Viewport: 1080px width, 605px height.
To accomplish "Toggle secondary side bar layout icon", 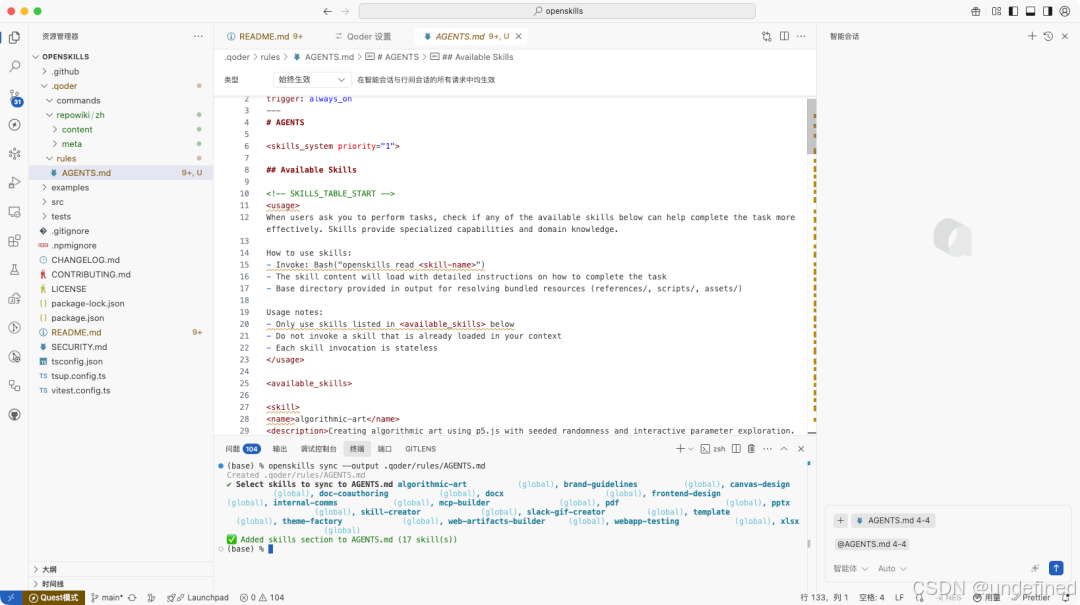I will 1047,11.
